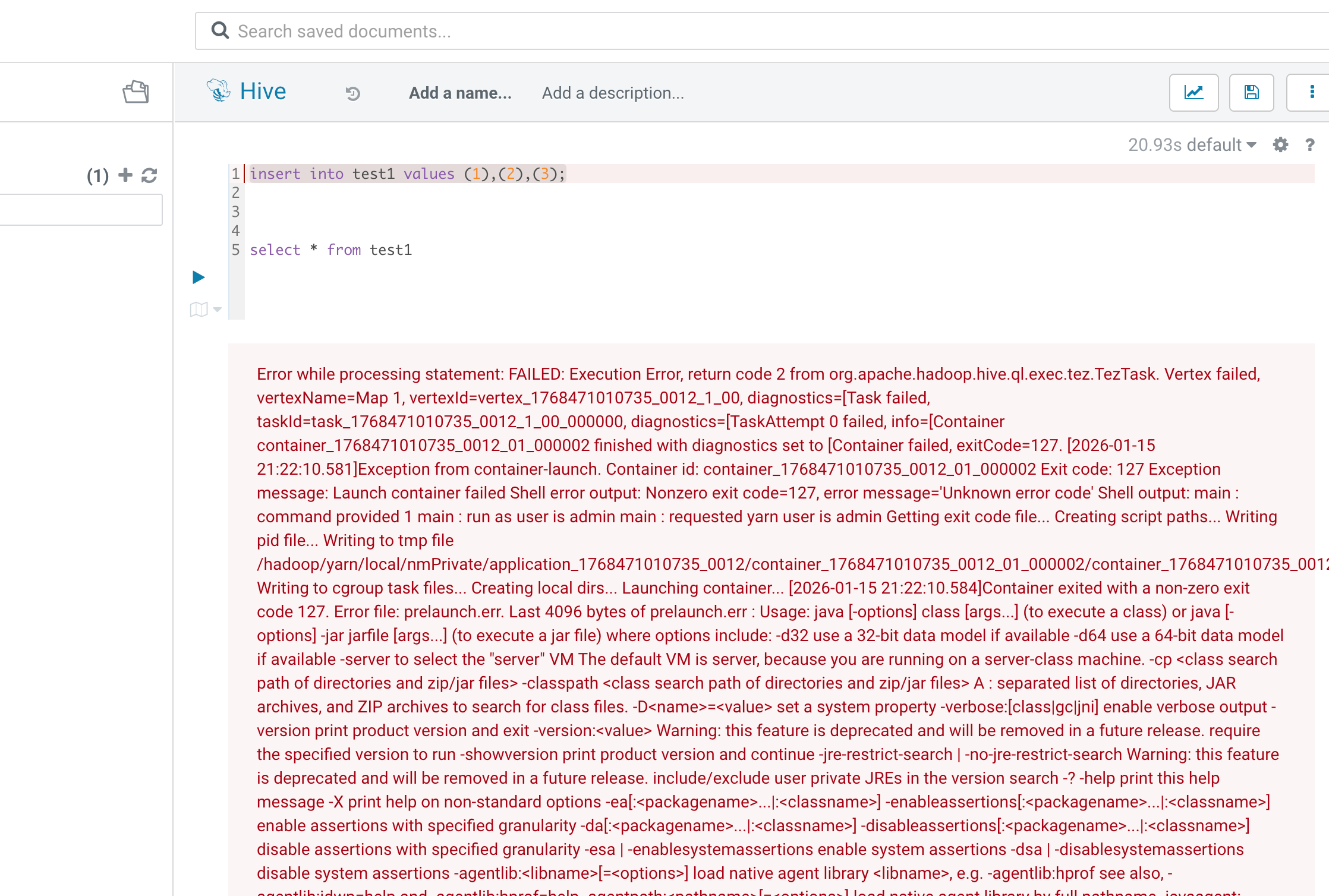Open session settings gear icon
Viewport: 1329px width, 896px height.
[x=1280, y=145]
